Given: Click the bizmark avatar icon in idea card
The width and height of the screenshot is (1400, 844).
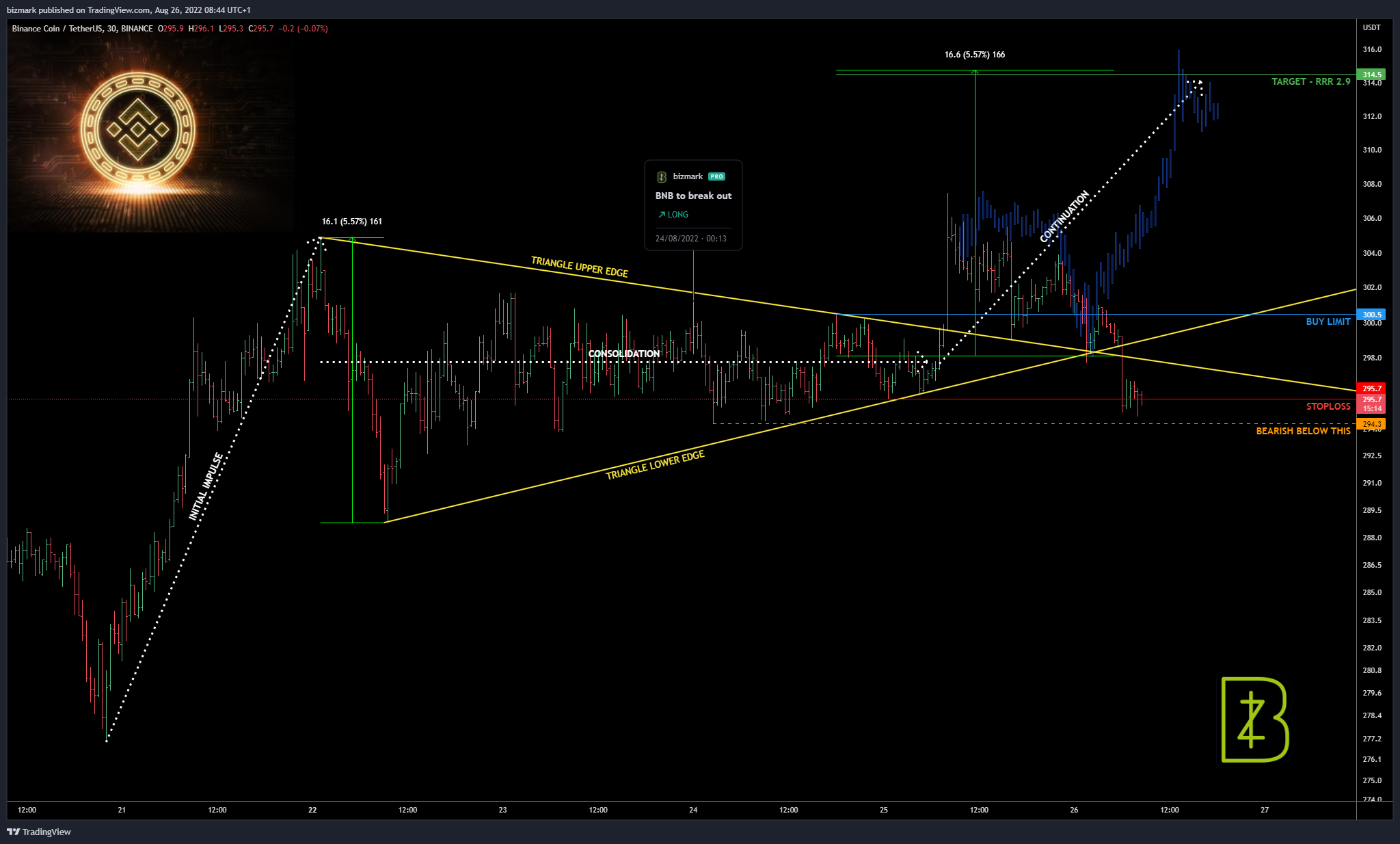Looking at the screenshot, I should click(661, 177).
